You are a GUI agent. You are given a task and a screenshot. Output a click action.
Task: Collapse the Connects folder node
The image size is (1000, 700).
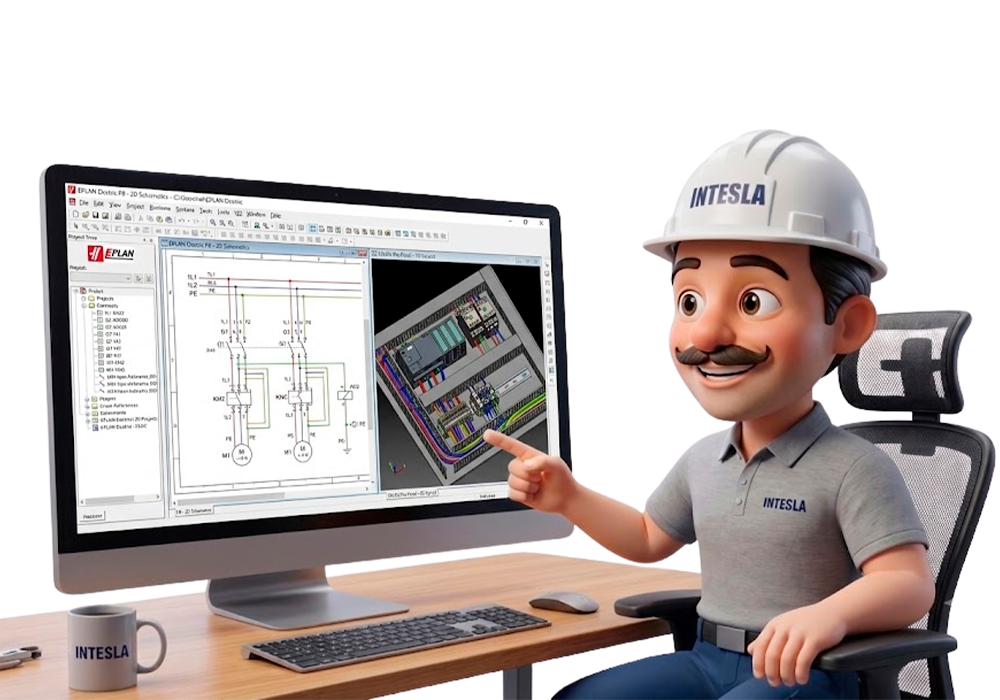(x=84, y=305)
